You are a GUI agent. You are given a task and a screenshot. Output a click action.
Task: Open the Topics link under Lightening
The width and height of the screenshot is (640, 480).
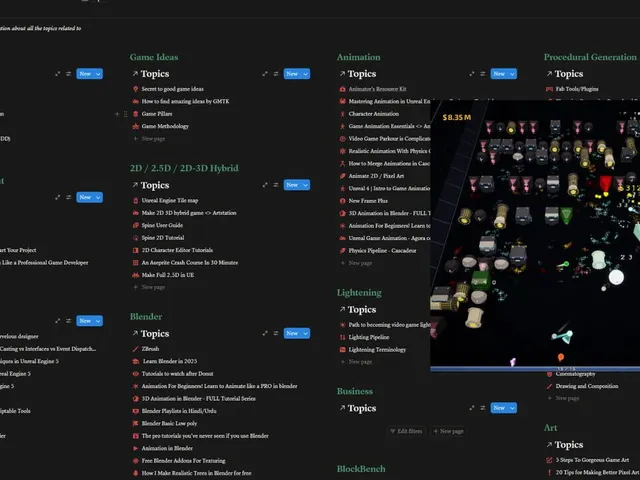tap(358, 310)
